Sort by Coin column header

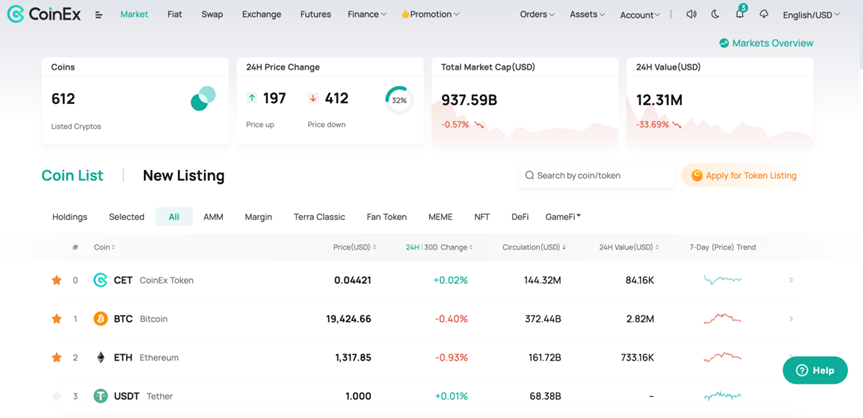click(105, 247)
